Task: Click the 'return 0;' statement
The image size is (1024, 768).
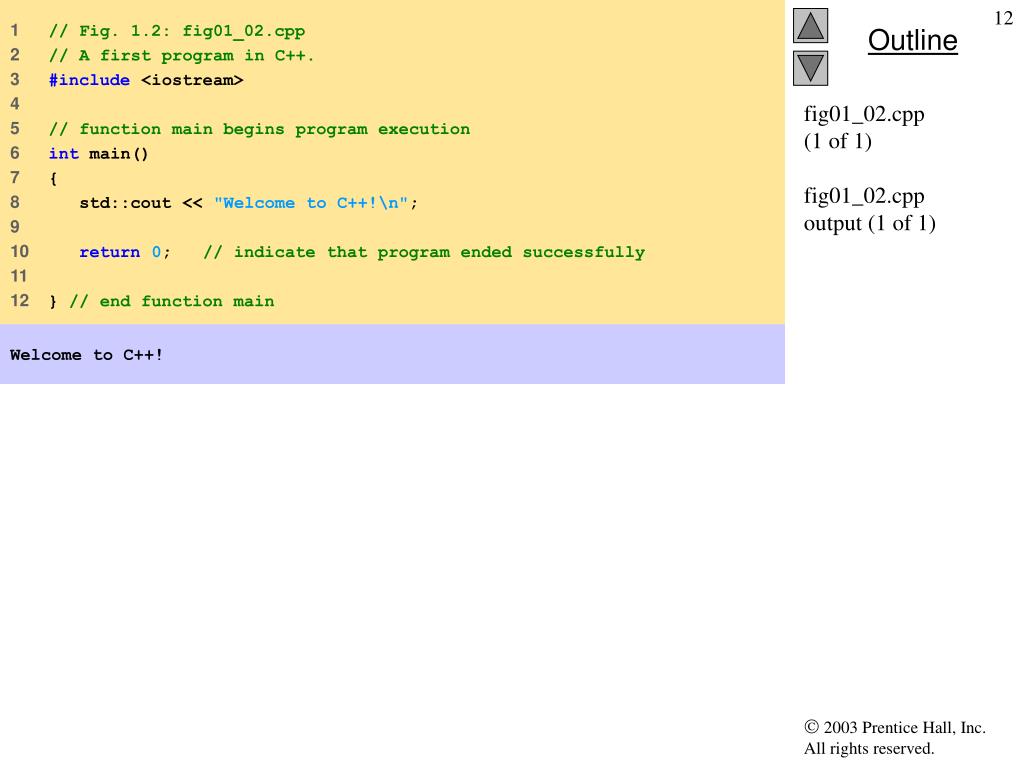Action: (125, 252)
